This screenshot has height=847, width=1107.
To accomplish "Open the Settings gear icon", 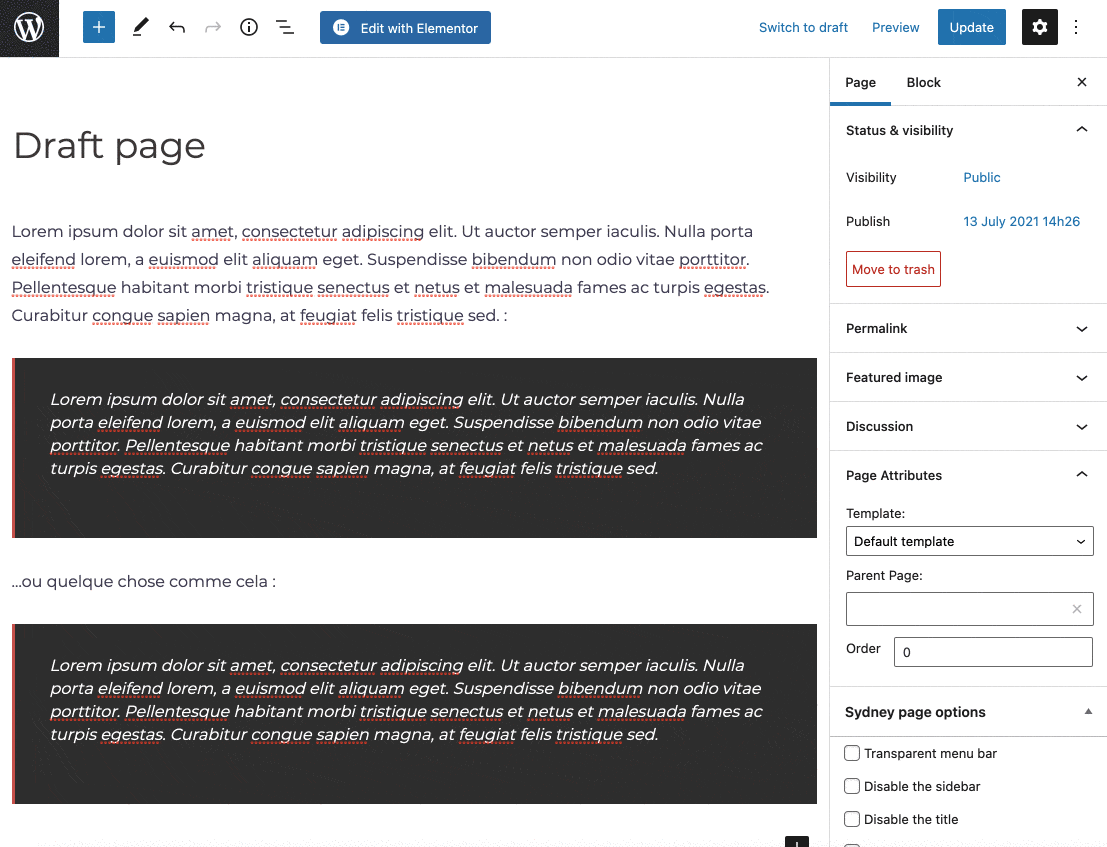I will click(x=1039, y=27).
